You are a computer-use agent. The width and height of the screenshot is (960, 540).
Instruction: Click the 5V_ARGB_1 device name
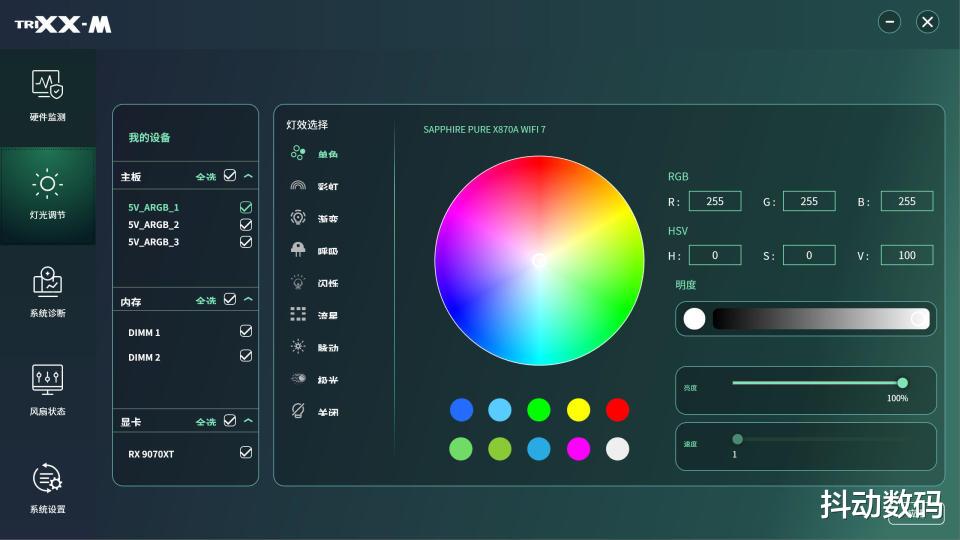154,208
